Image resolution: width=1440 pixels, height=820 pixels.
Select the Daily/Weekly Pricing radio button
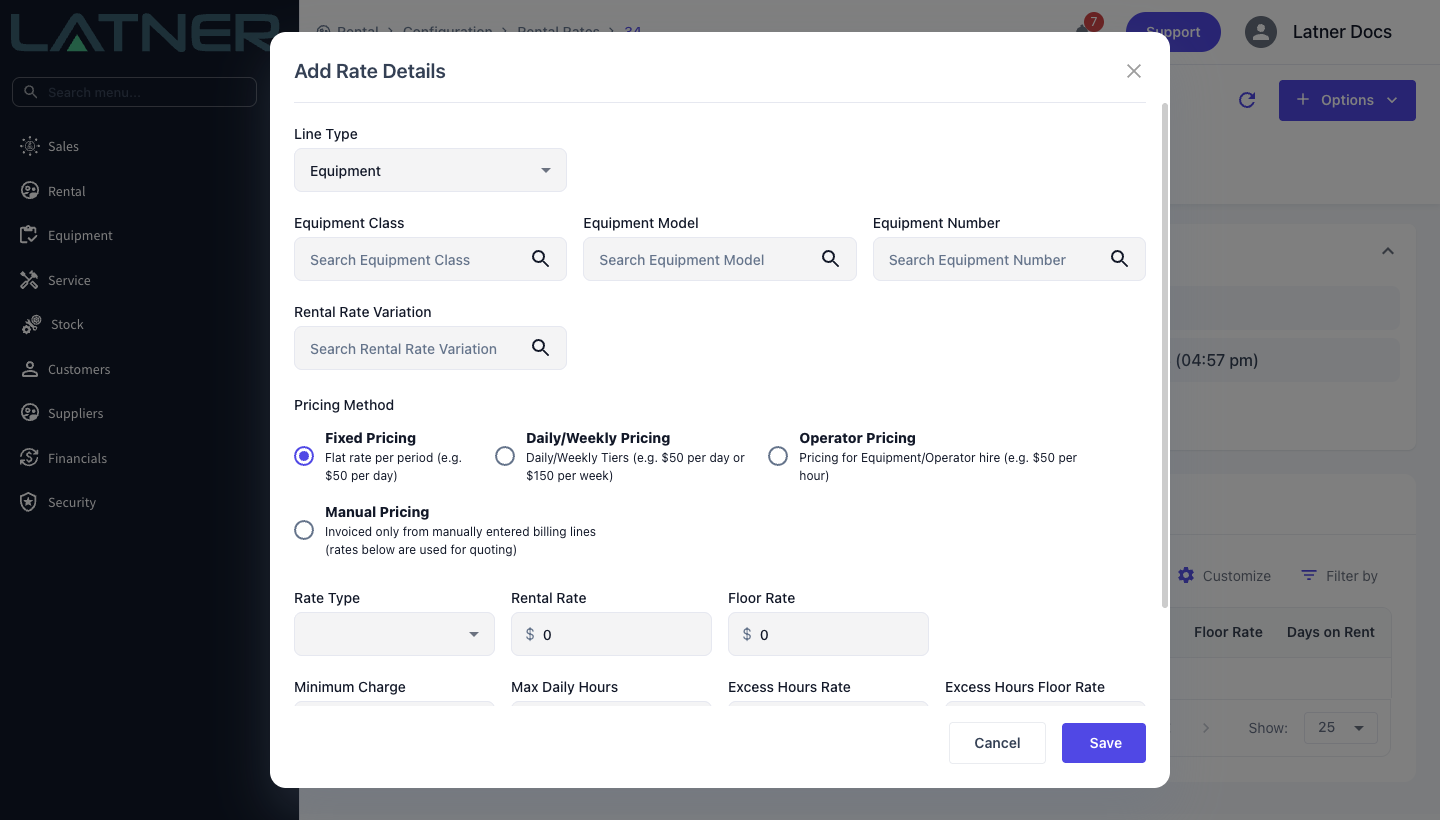click(505, 456)
